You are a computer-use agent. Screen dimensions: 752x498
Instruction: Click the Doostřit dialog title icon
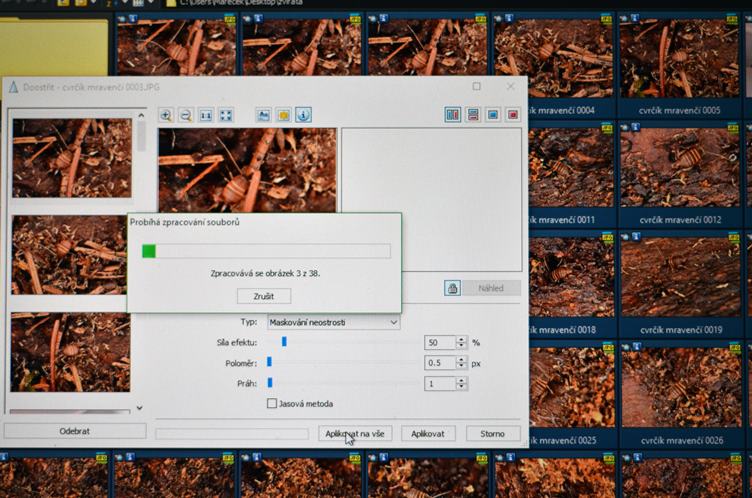[13, 87]
